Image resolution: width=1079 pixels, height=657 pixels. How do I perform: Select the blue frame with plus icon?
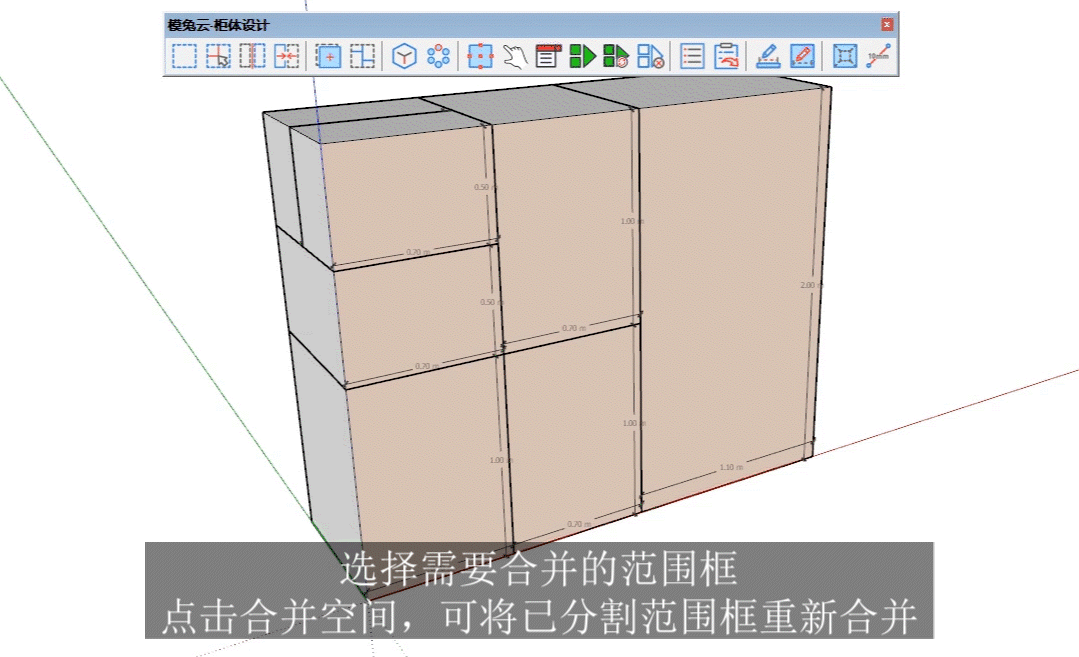pos(329,57)
